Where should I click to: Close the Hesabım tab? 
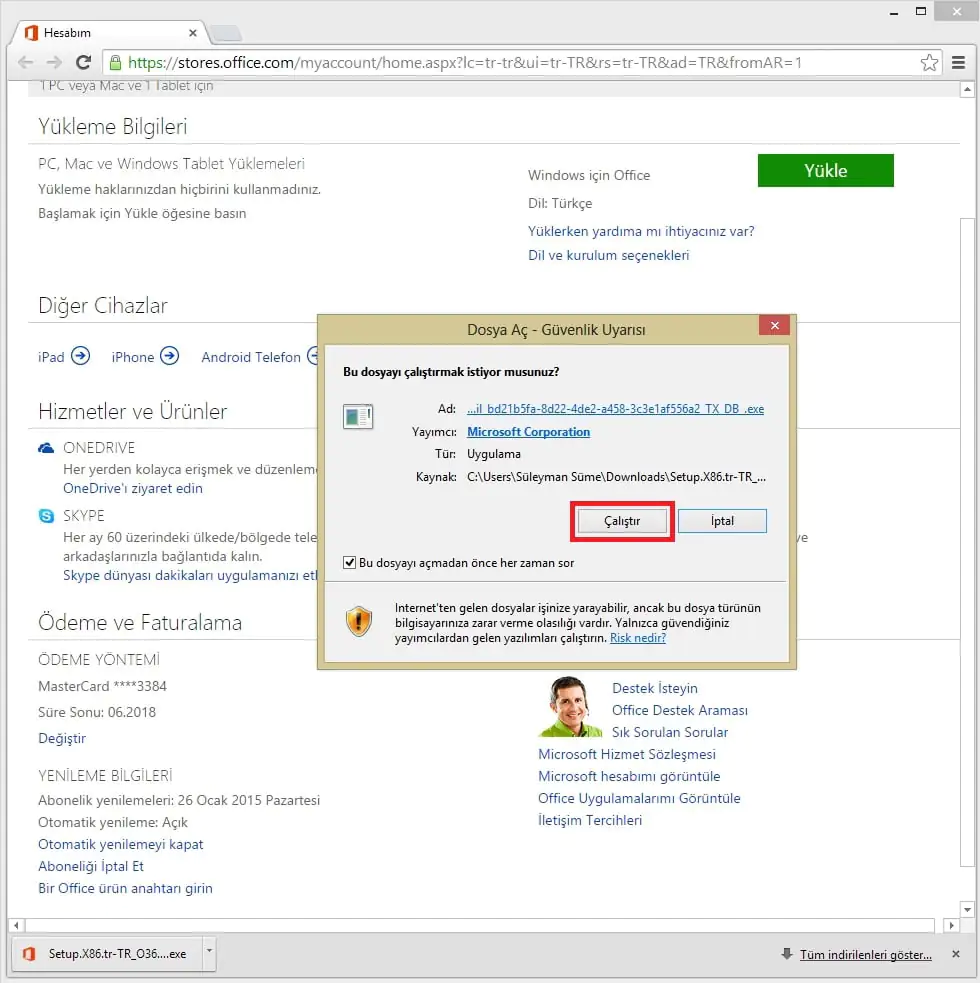(x=192, y=33)
